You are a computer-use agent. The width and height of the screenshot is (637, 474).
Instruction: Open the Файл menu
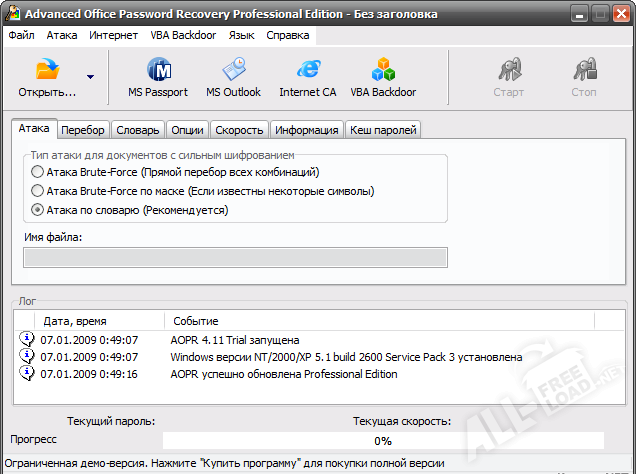[21, 35]
